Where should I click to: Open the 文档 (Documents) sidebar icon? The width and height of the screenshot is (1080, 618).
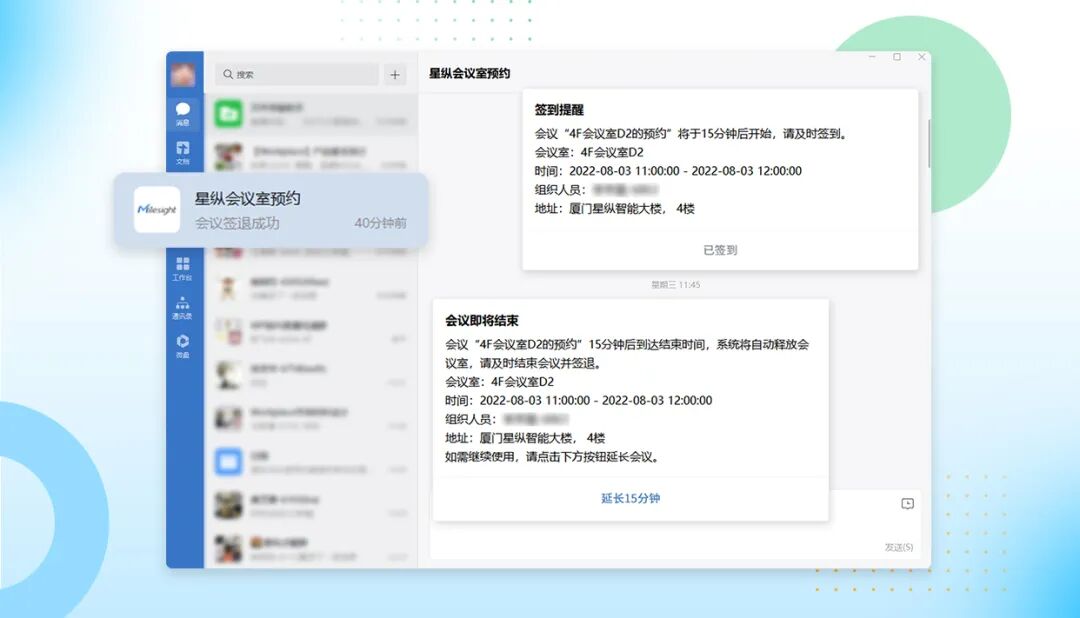(183, 152)
